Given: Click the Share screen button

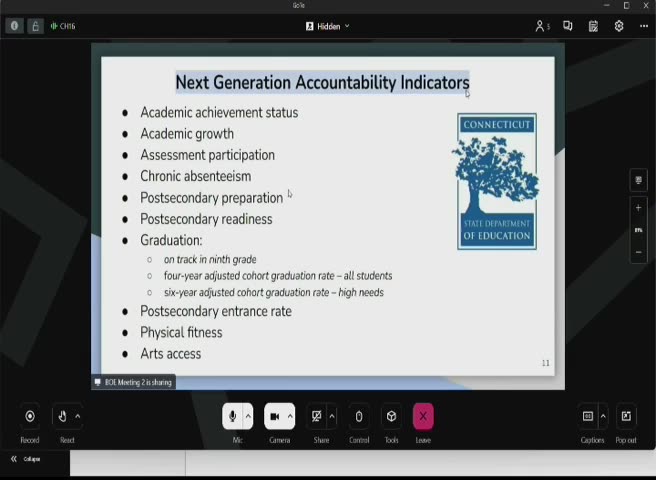Looking at the screenshot, I should point(316,416).
